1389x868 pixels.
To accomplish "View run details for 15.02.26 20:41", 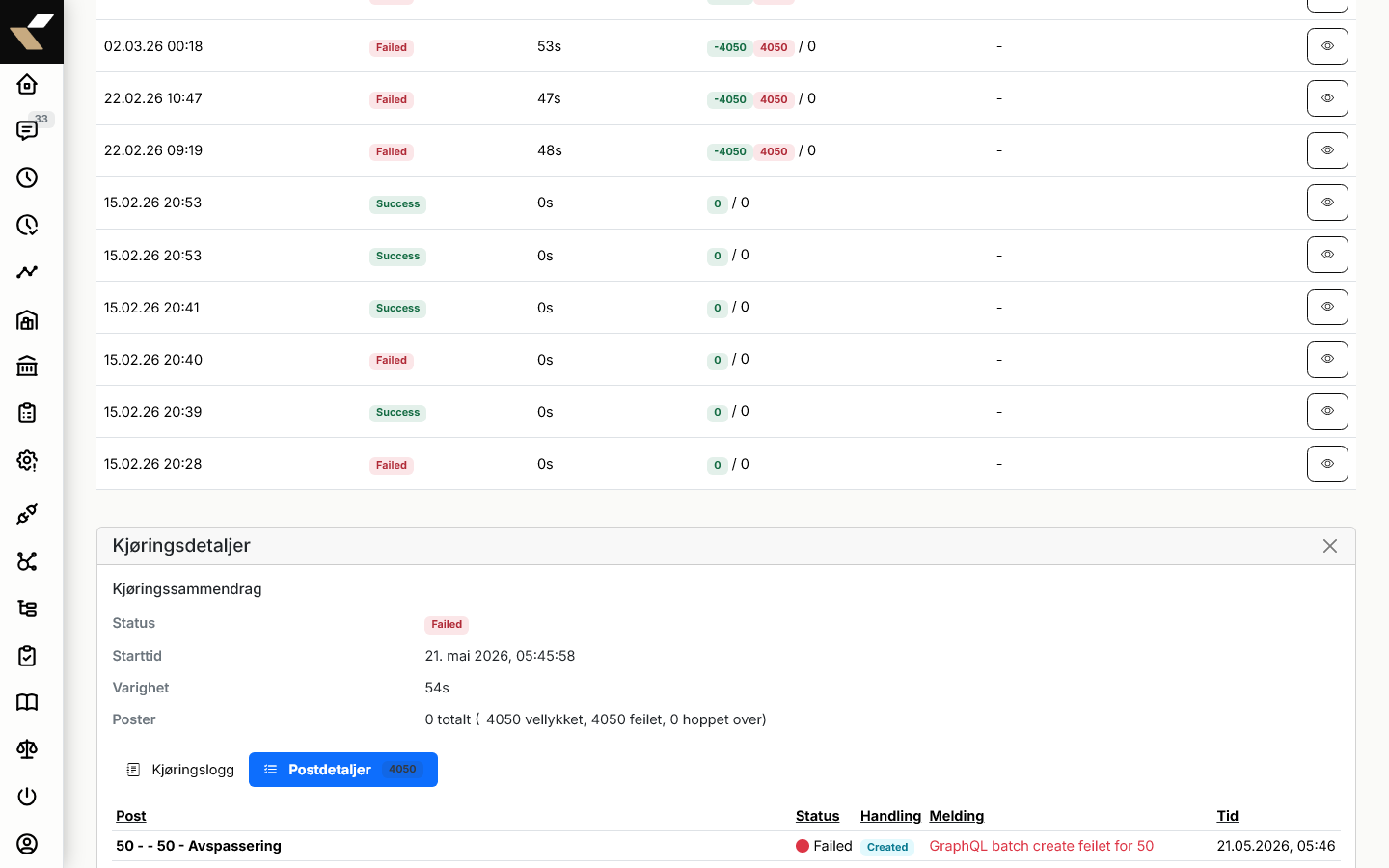I will pos(1327,307).
